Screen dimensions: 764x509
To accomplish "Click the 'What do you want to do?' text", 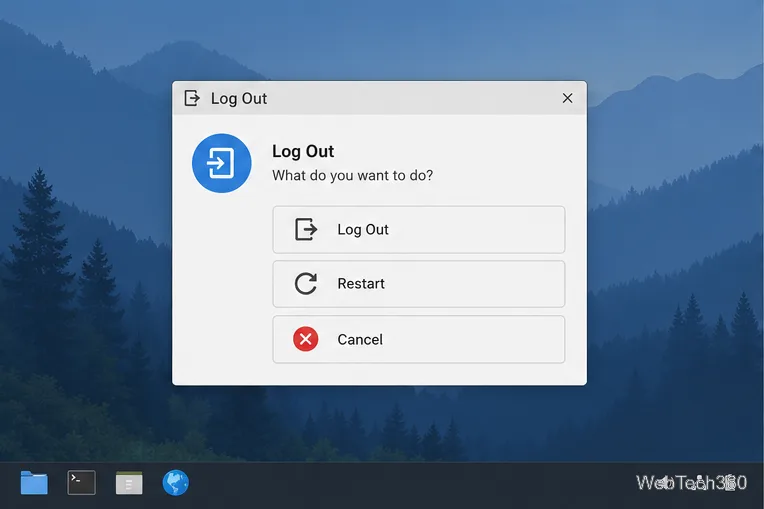I will coord(352,175).
